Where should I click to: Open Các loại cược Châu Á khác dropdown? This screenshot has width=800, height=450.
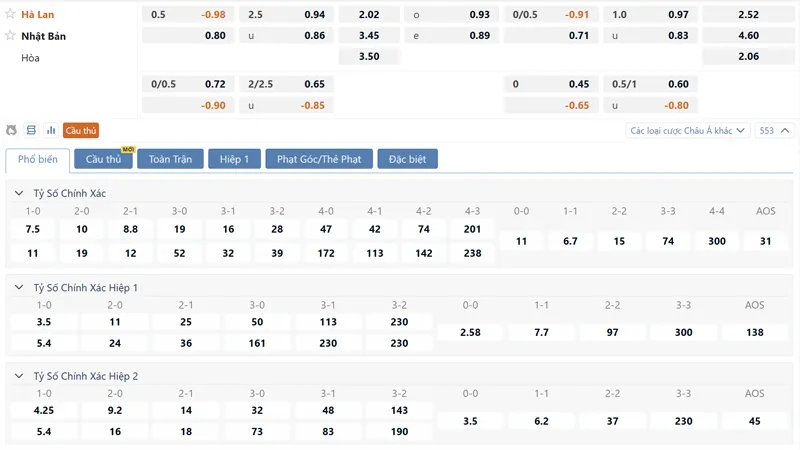coord(687,131)
